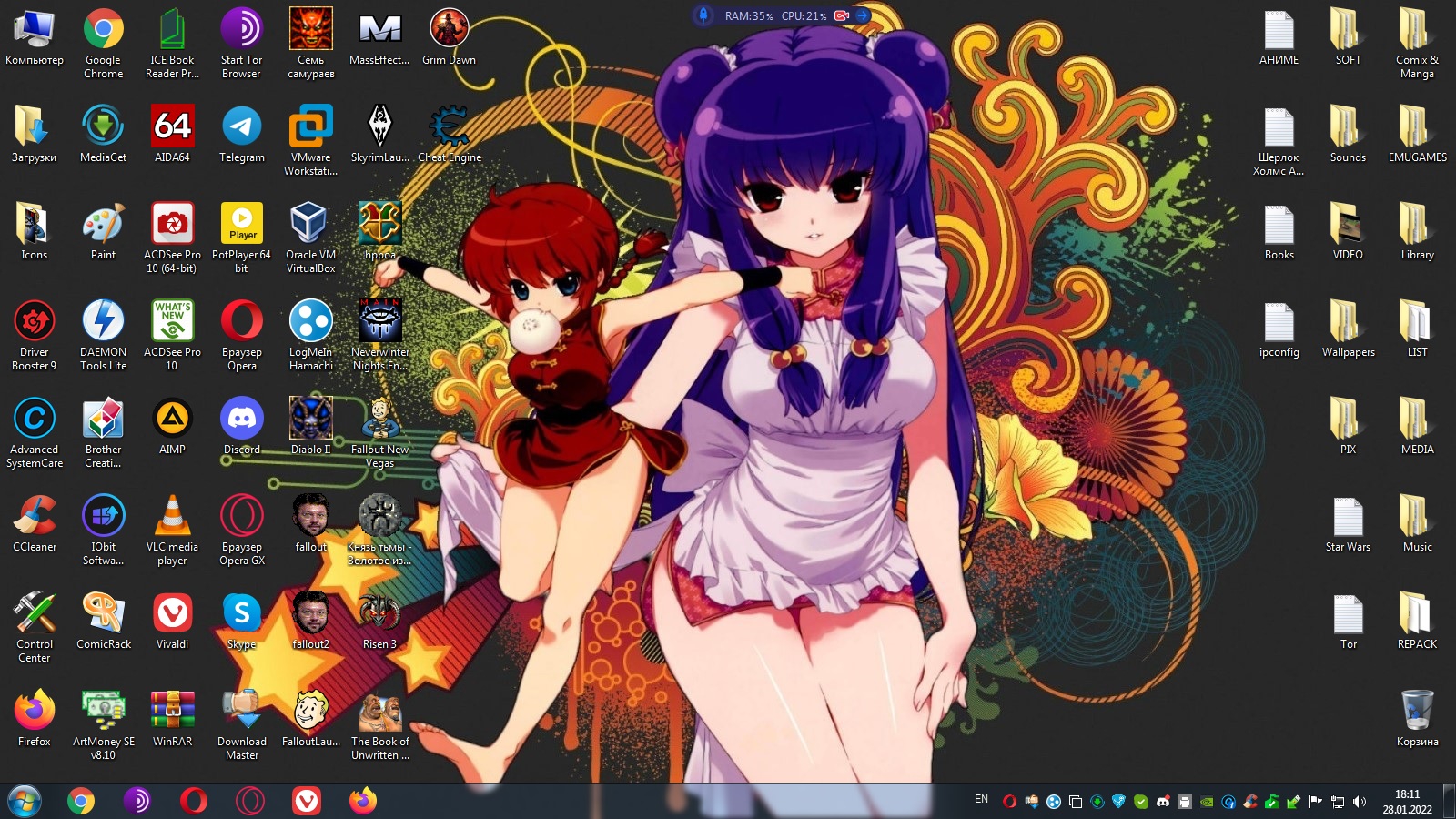Viewport: 1456px width, 819px height.
Task: Click the Brother Creative icon
Action: pyautogui.click(x=104, y=433)
